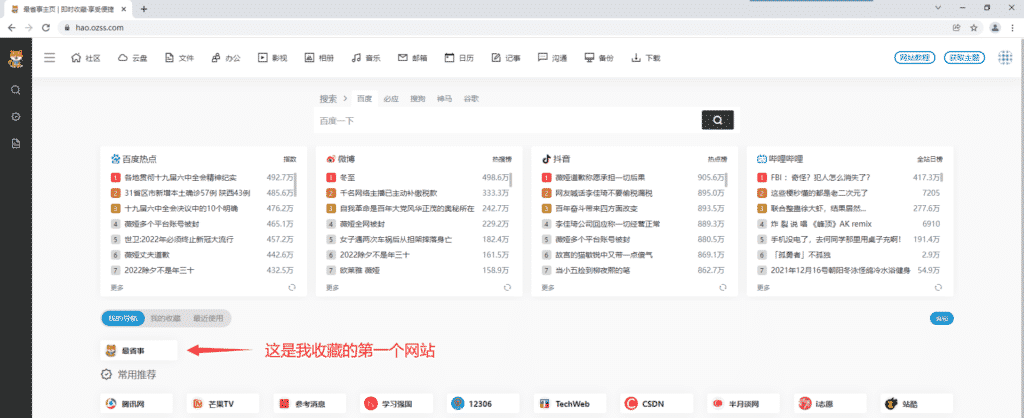Image resolution: width=1024 pixels, height=418 pixels.
Task: Open the apps grid icon at top right
Action: [1005, 57]
